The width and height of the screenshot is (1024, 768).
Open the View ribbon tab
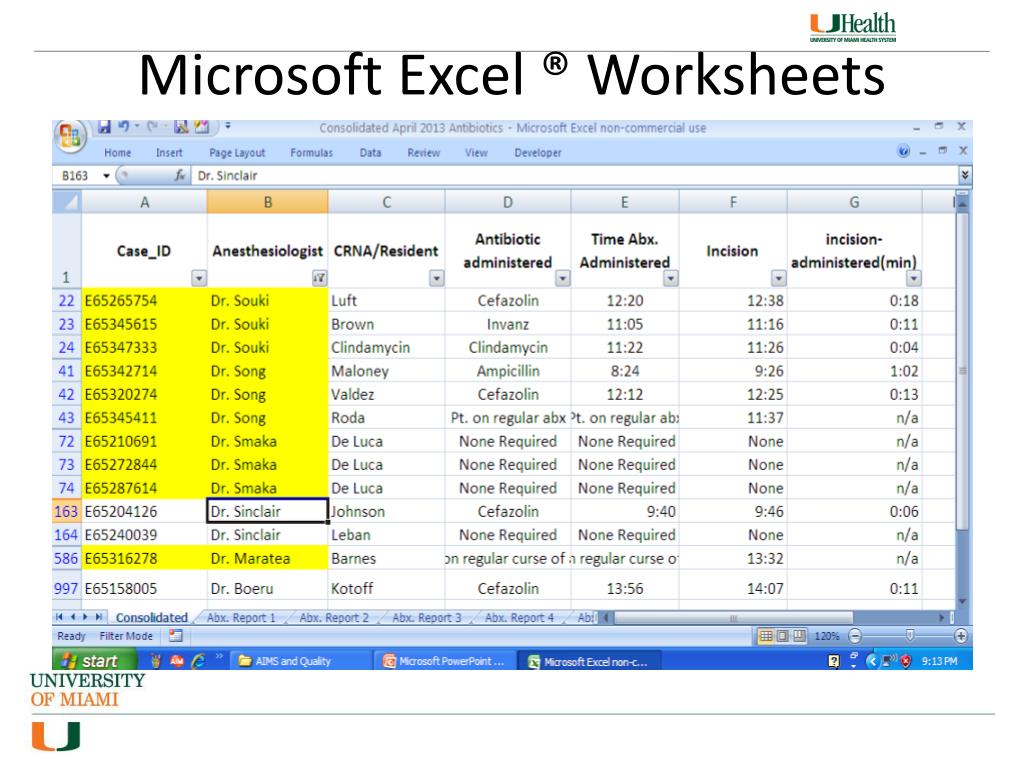point(477,153)
